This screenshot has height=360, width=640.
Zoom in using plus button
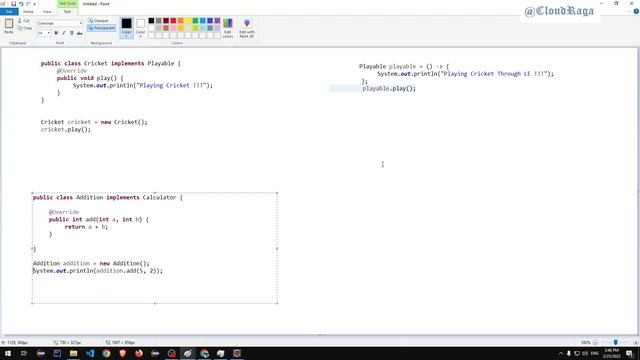tap(636, 342)
